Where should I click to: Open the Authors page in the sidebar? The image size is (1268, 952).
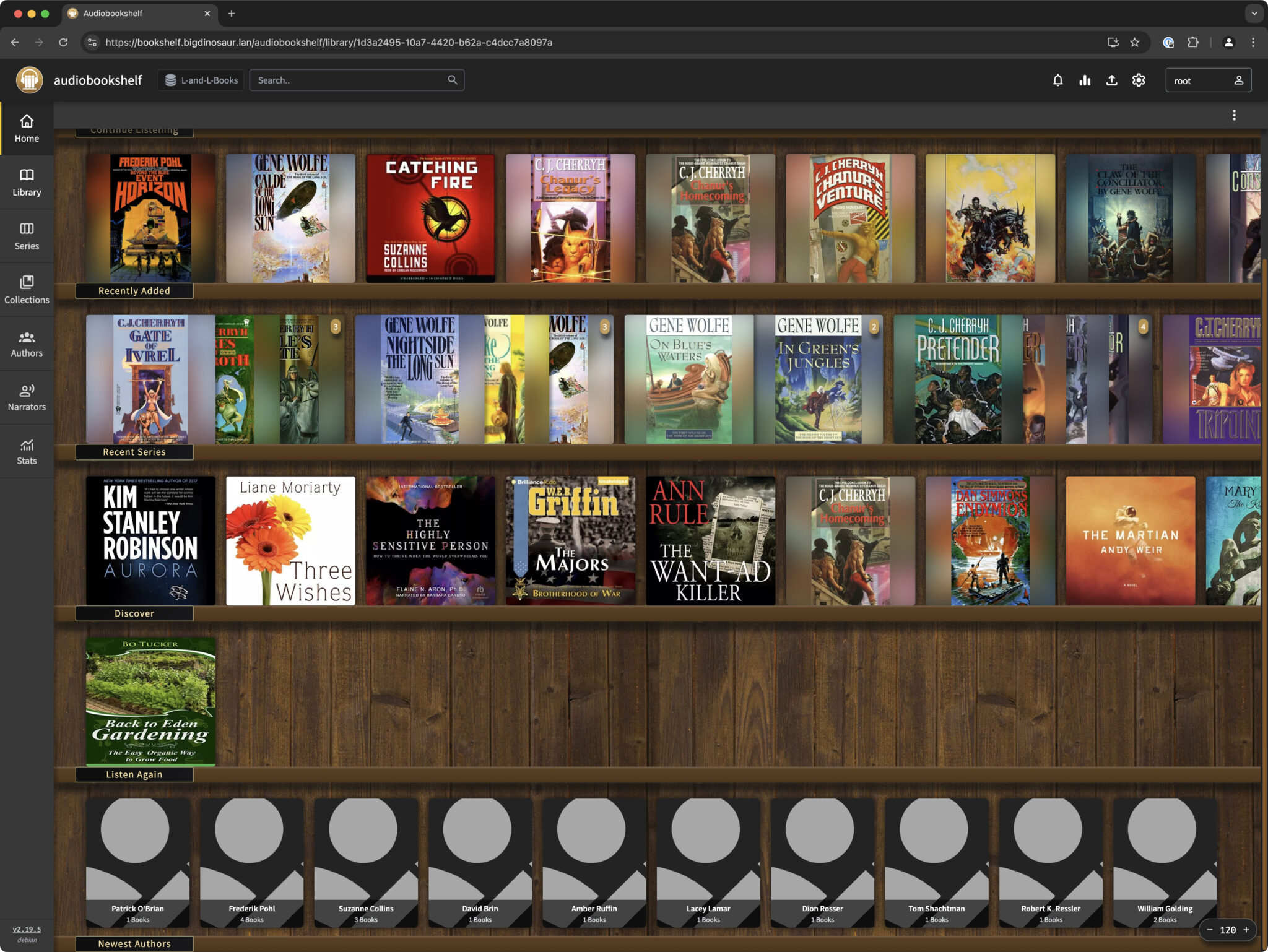tap(27, 342)
